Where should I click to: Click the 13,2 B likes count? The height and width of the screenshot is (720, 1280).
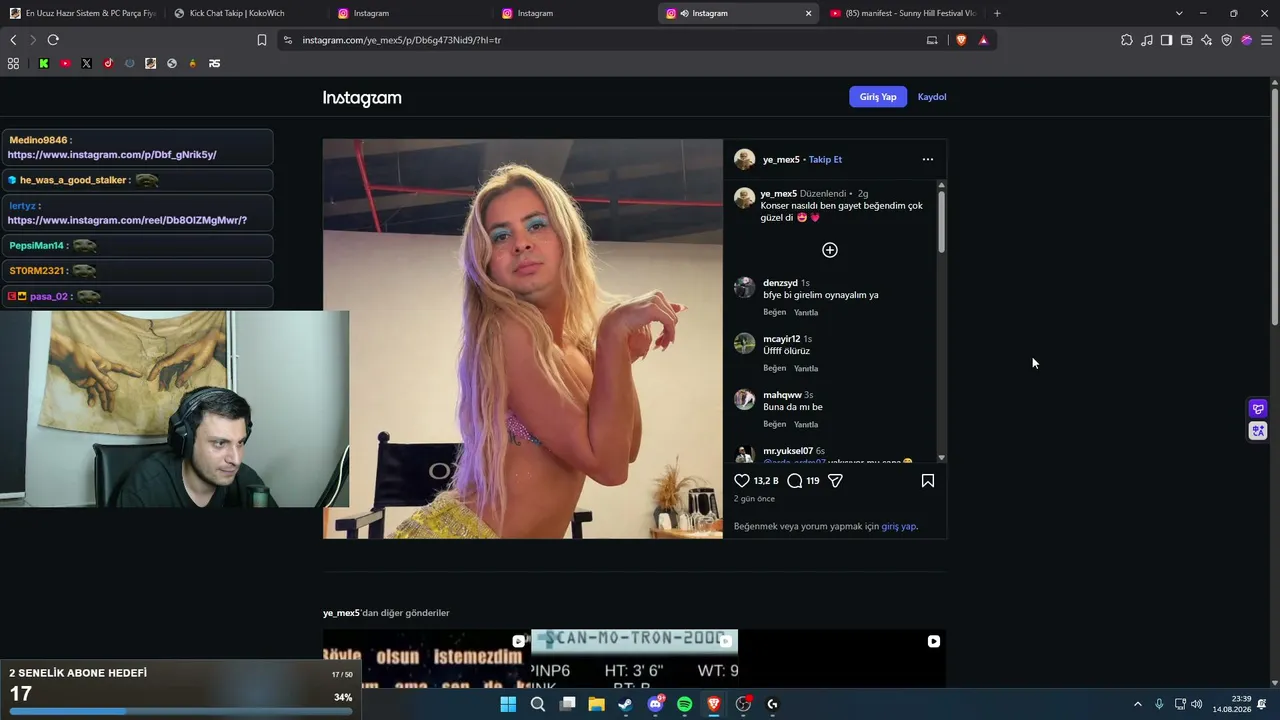click(x=766, y=481)
